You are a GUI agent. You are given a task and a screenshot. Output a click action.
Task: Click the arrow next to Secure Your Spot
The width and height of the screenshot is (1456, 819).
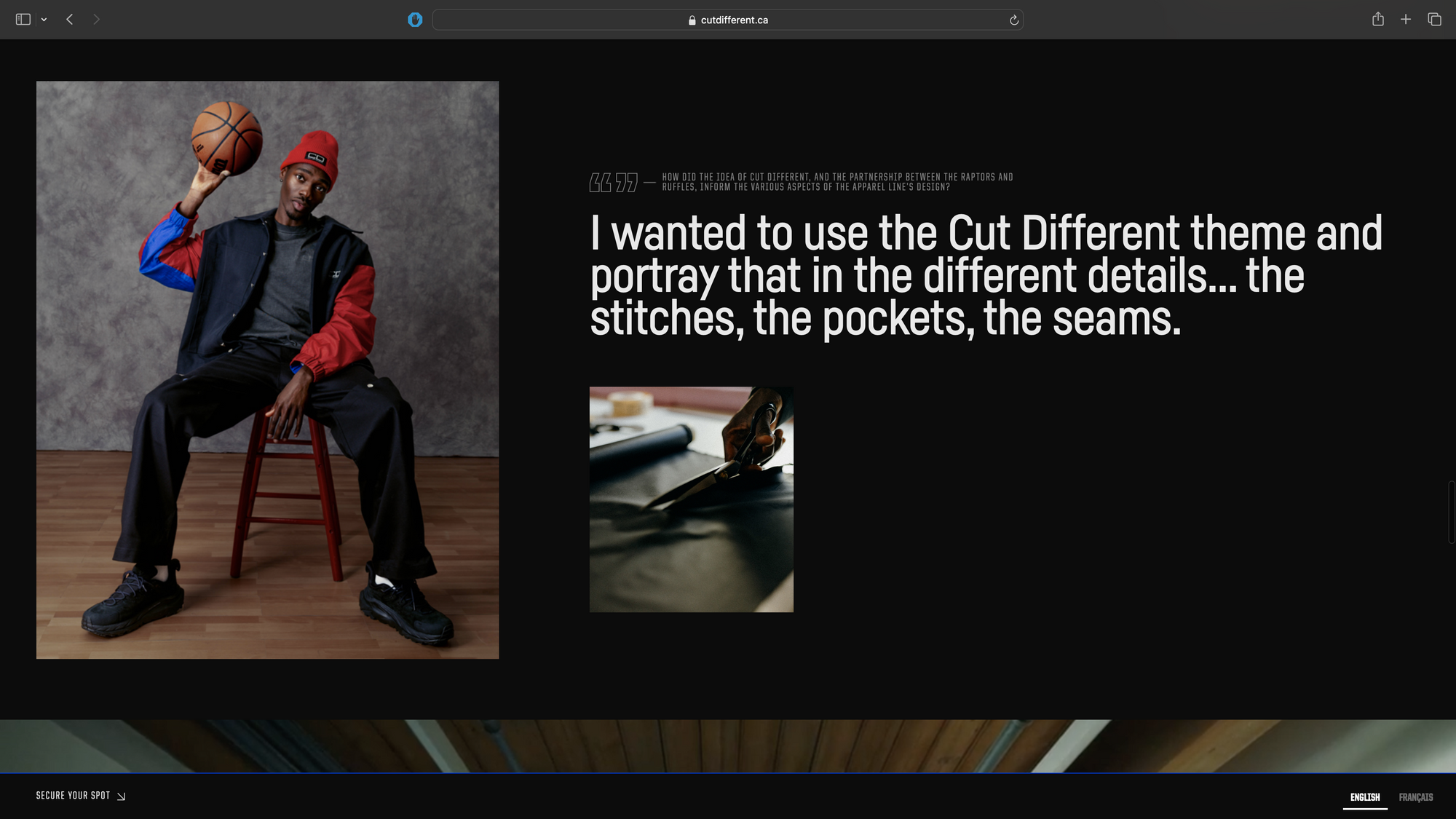click(x=122, y=796)
